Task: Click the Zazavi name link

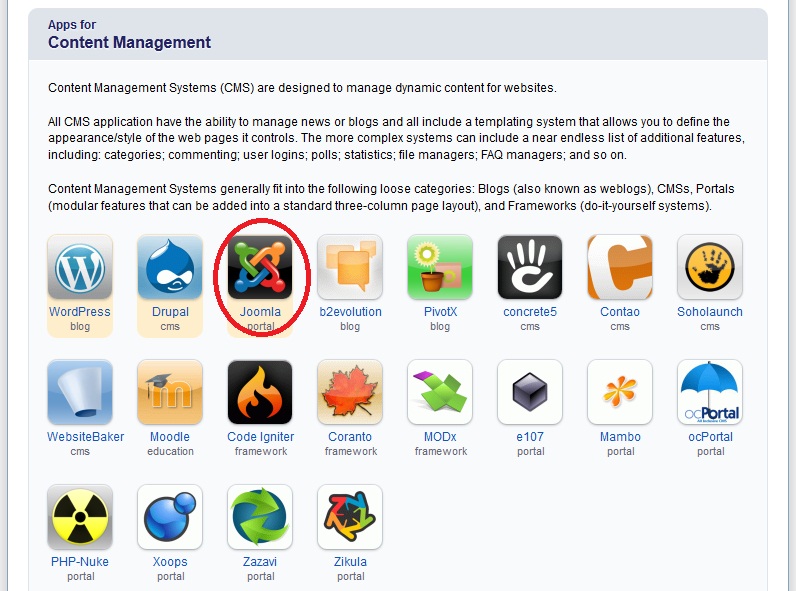Action: point(260,562)
